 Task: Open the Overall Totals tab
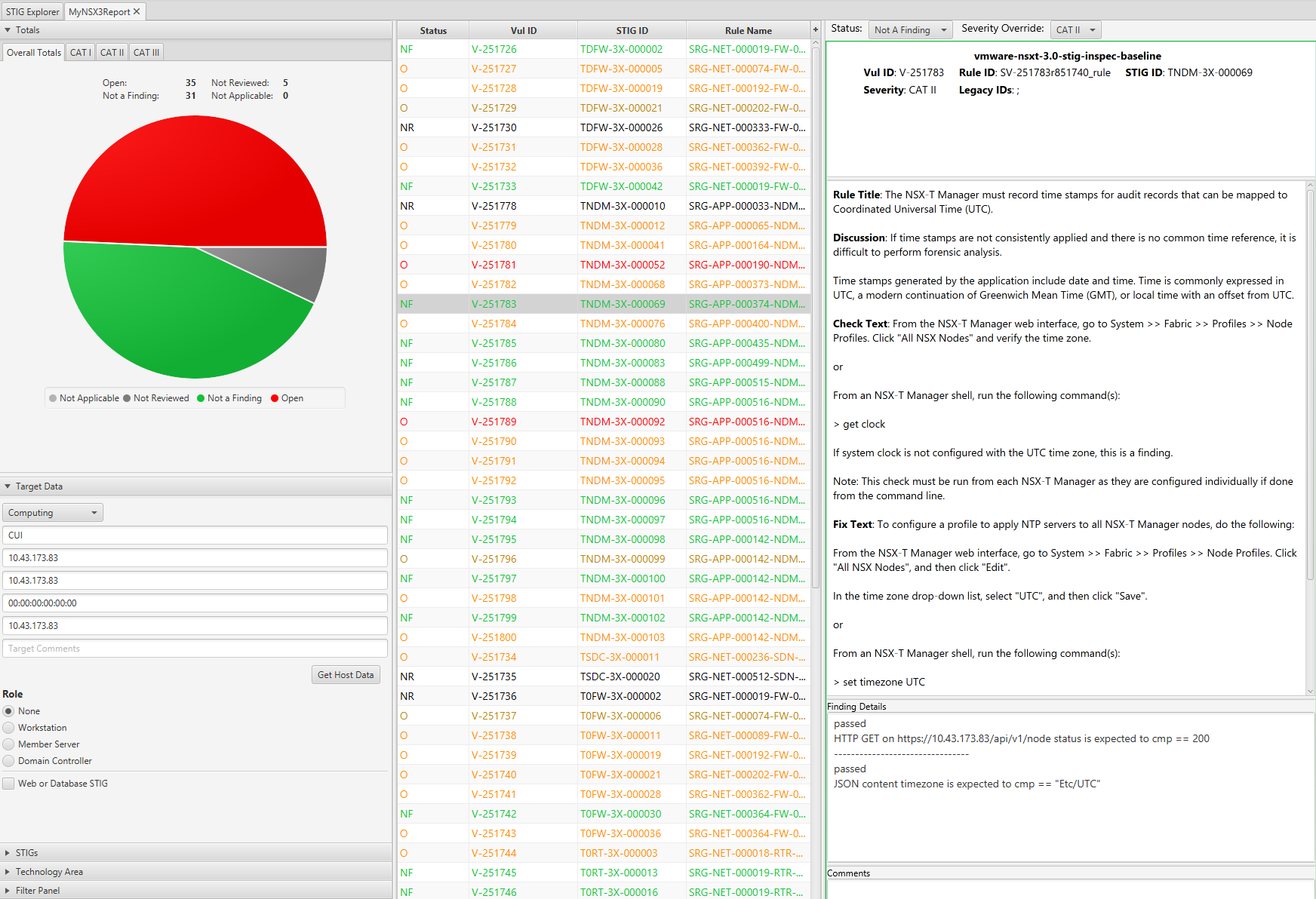coord(34,52)
